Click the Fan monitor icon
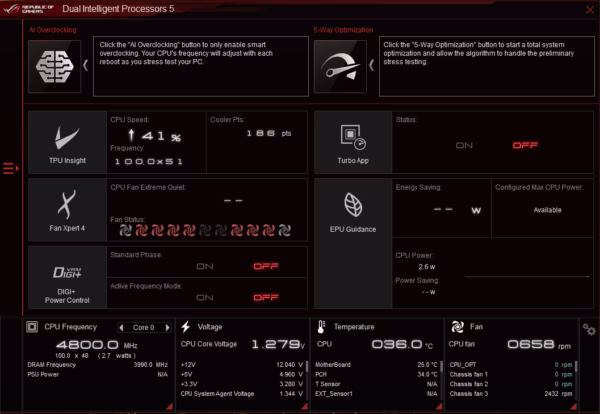This screenshot has width=600, height=414. (457, 327)
